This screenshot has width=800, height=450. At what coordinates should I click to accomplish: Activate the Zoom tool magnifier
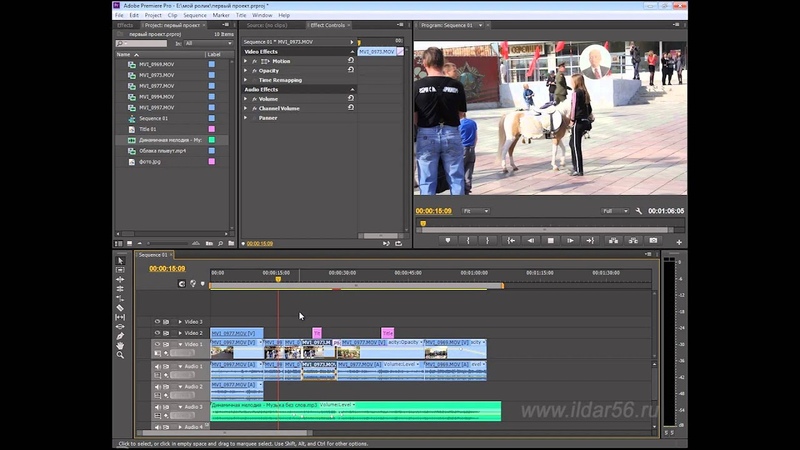[120, 355]
